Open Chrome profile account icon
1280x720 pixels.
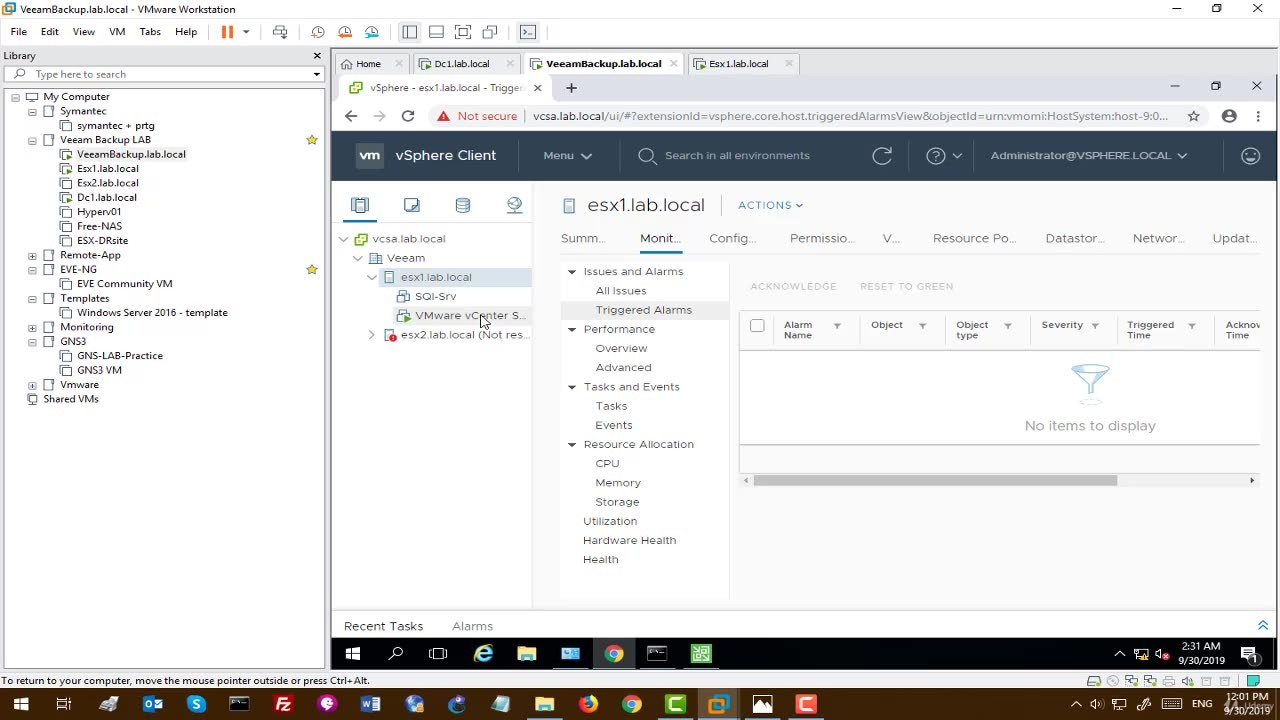point(1229,116)
